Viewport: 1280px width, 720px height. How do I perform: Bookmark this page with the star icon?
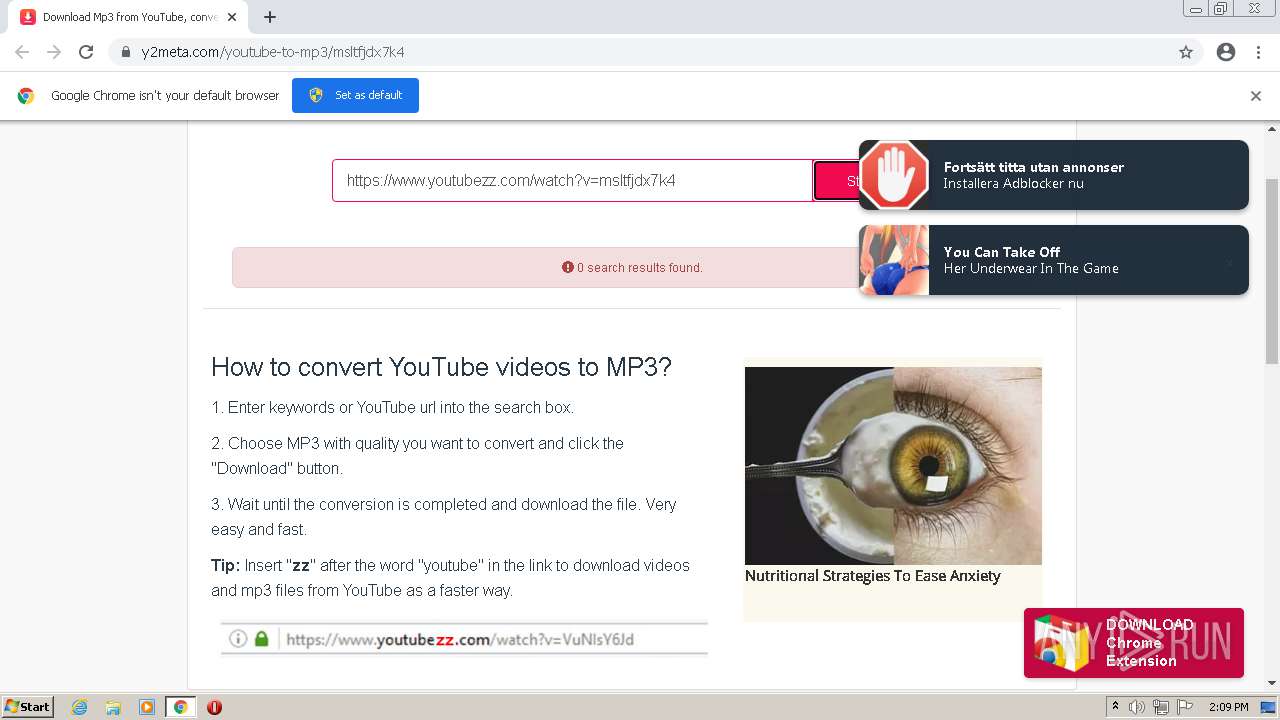pos(1186,52)
